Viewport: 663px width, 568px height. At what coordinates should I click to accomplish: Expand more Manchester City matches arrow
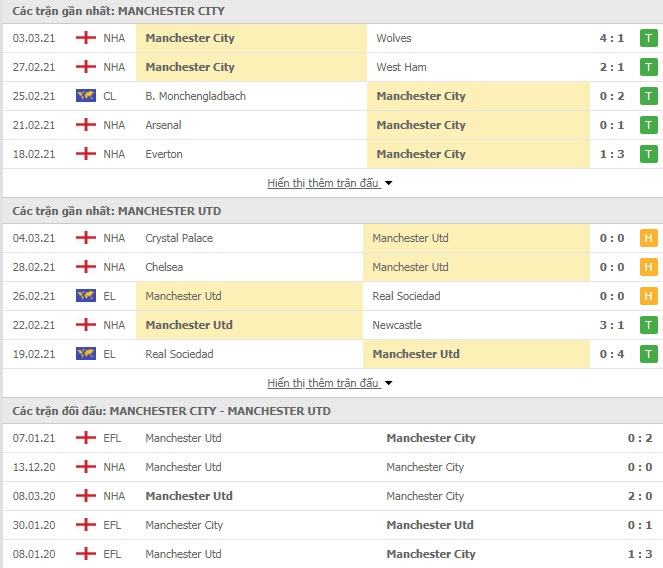388,184
